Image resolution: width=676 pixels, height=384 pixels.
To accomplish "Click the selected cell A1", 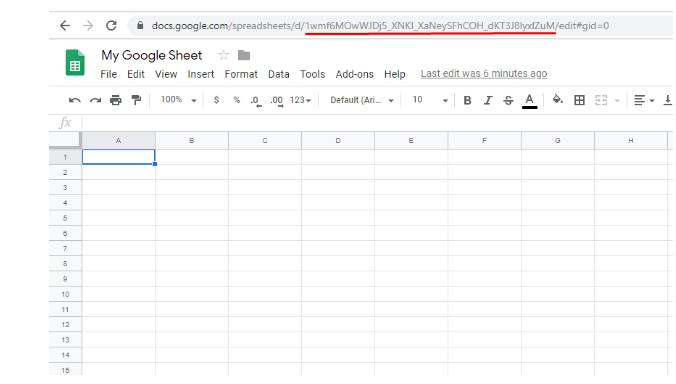I will (x=119, y=157).
